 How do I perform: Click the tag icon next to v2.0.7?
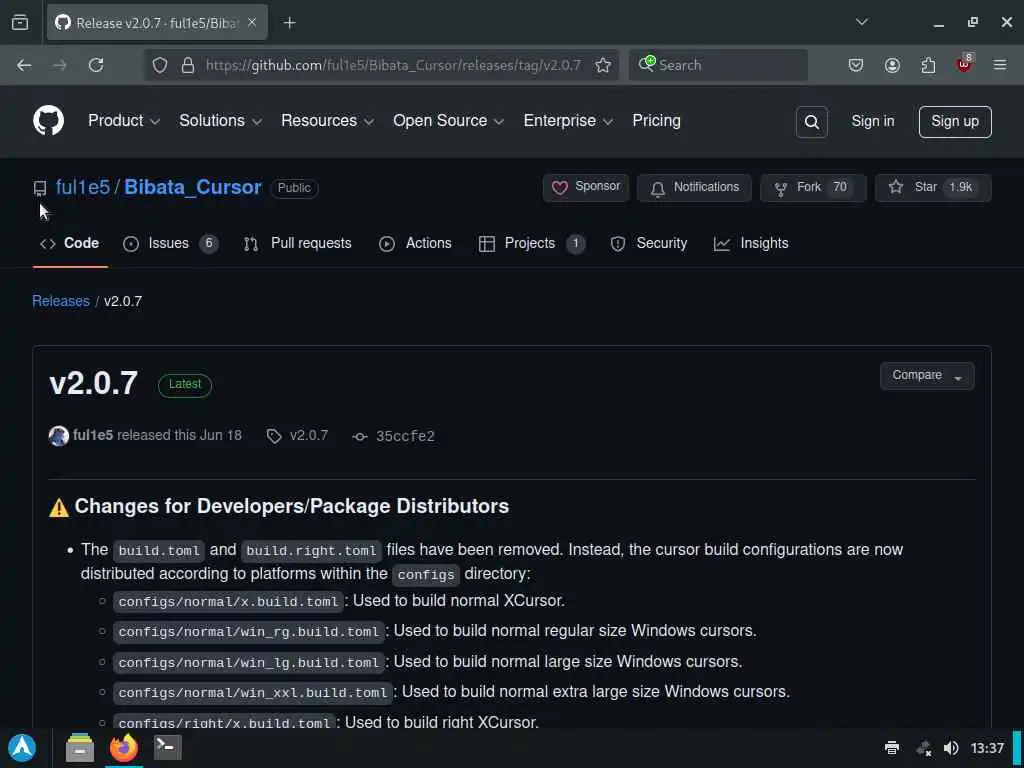[x=274, y=436]
